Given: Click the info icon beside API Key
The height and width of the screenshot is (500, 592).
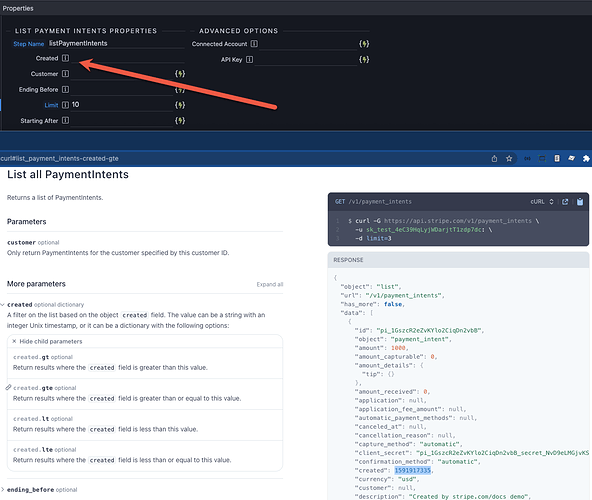Looking at the screenshot, I should [x=250, y=60].
